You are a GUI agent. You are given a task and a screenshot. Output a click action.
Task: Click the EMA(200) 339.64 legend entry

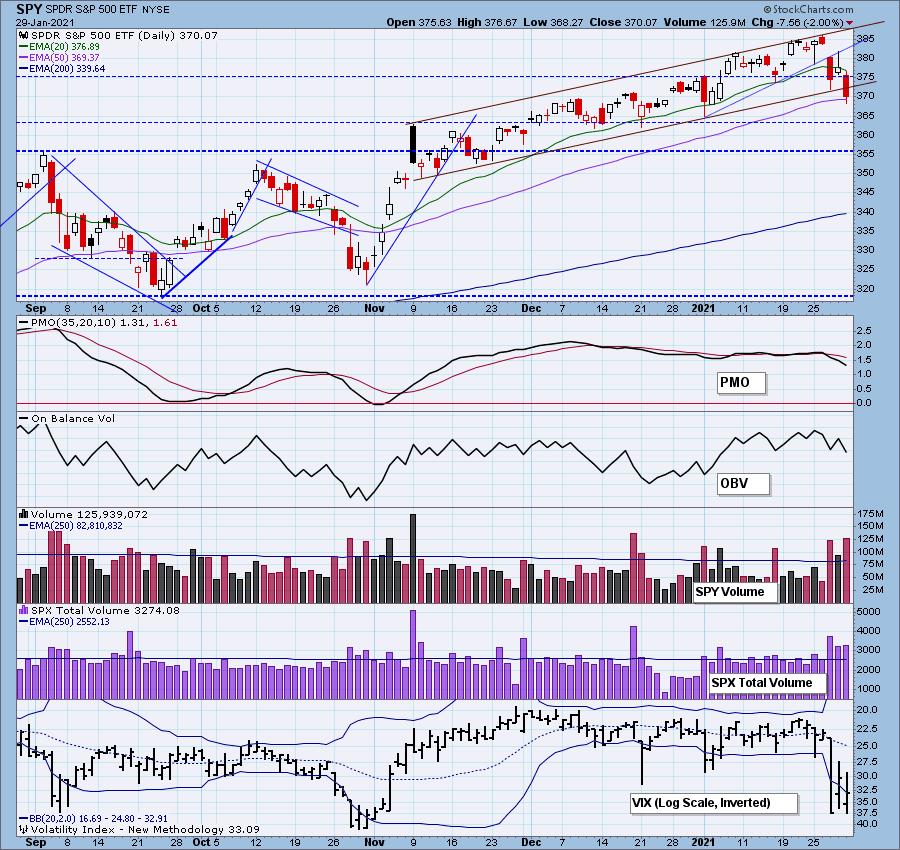coord(67,68)
